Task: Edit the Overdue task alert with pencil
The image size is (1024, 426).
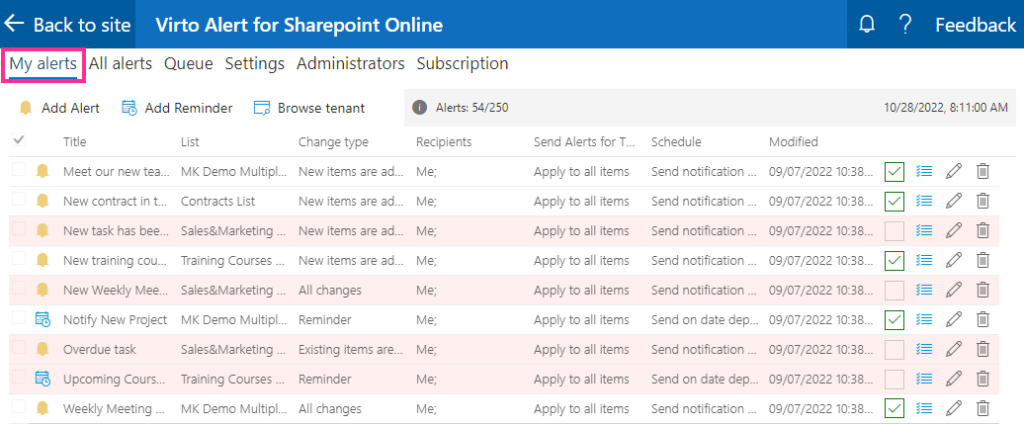Action: pos(954,349)
